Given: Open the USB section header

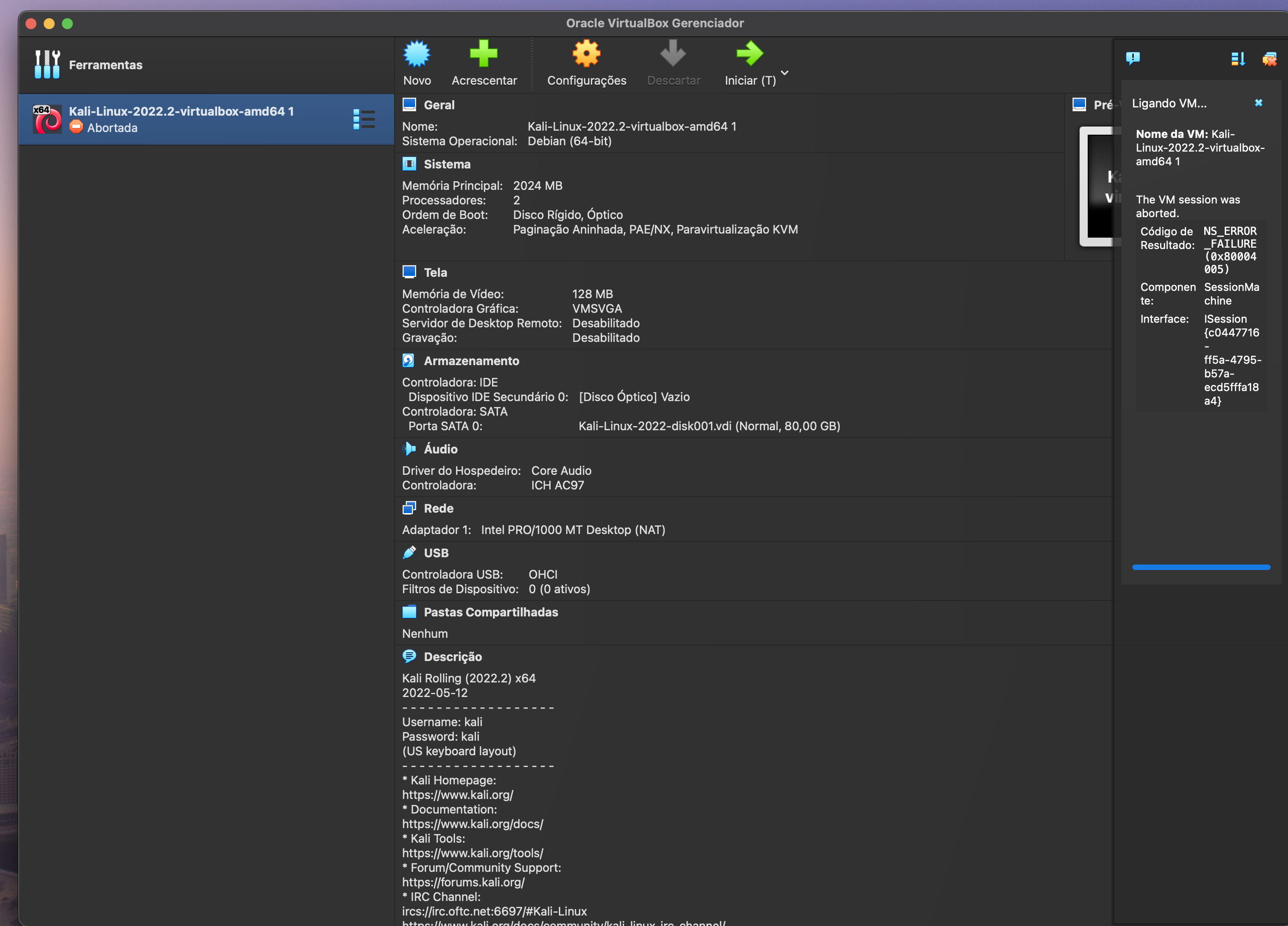Looking at the screenshot, I should click(x=436, y=553).
